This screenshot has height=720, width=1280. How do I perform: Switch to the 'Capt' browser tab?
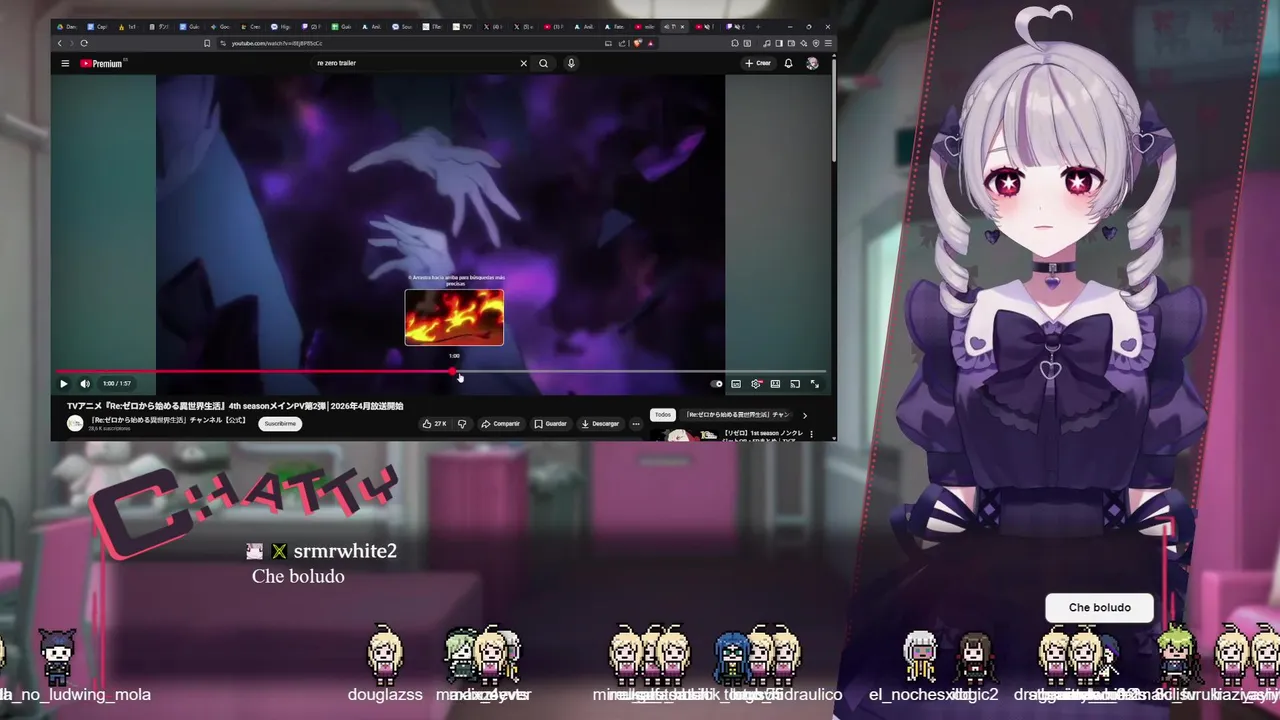(x=98, y=26)
